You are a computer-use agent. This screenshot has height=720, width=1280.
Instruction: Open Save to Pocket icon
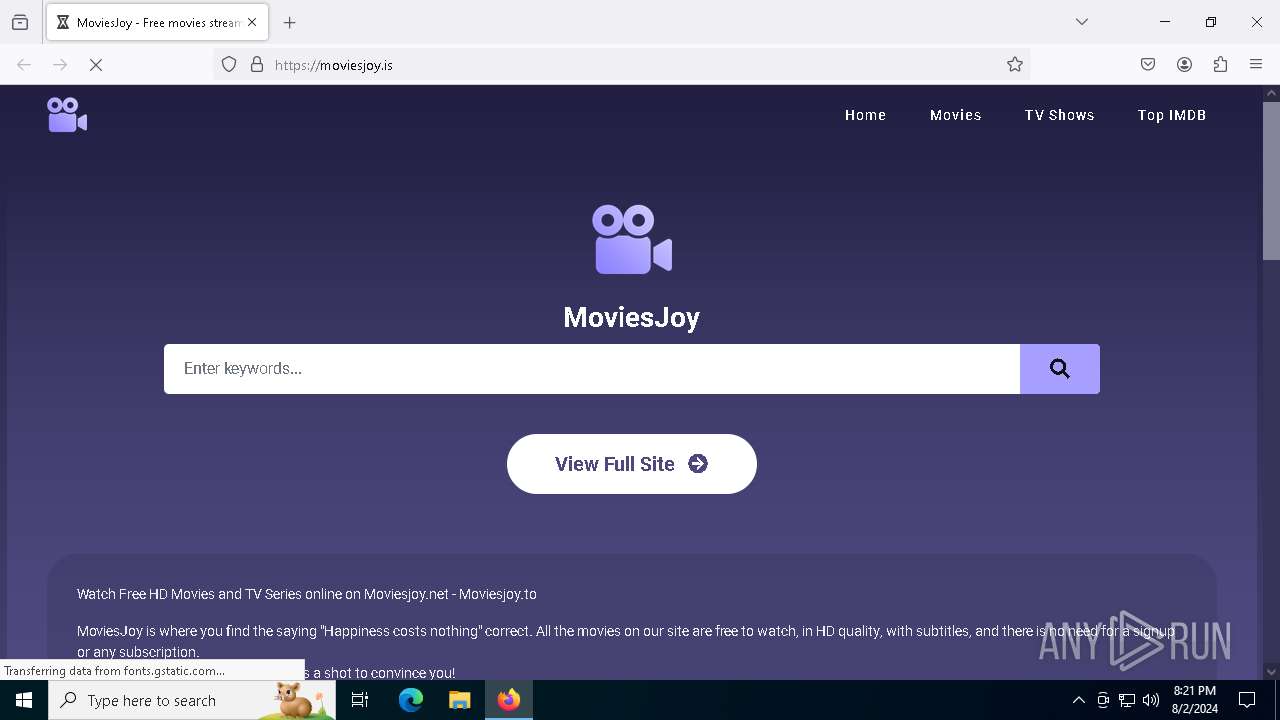[x=1148, y=65]
